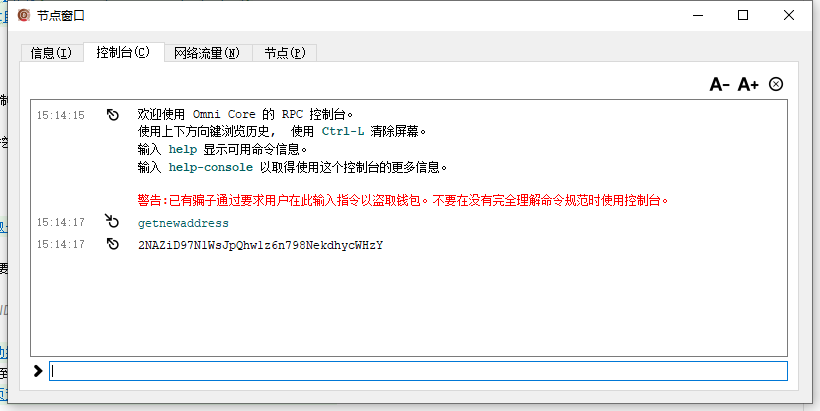
Task: Maximize the 节点窗口 window
Action: tap(743, 15)
